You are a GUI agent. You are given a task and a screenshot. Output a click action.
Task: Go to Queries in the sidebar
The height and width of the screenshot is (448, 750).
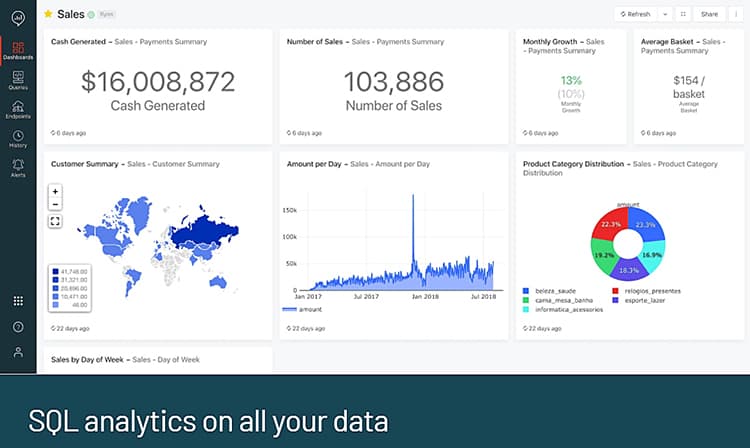[18, 80]
